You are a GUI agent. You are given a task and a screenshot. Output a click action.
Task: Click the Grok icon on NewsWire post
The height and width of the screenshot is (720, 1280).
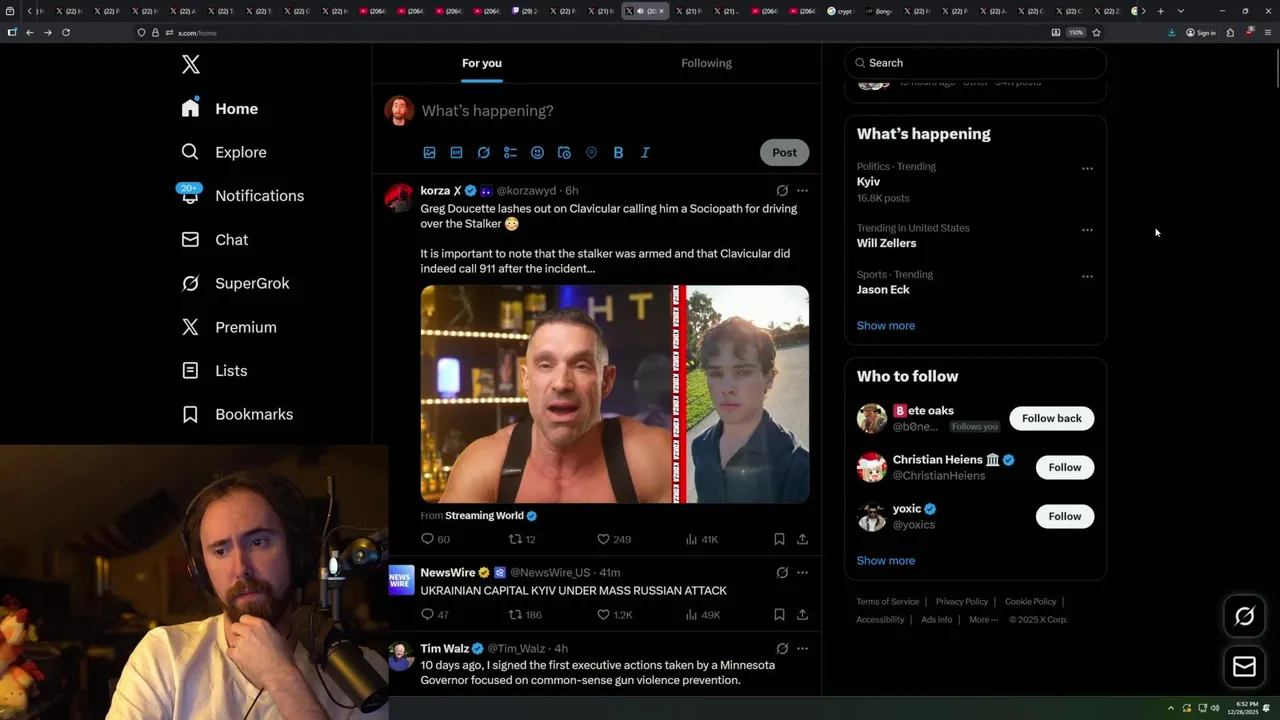[782, 573]
